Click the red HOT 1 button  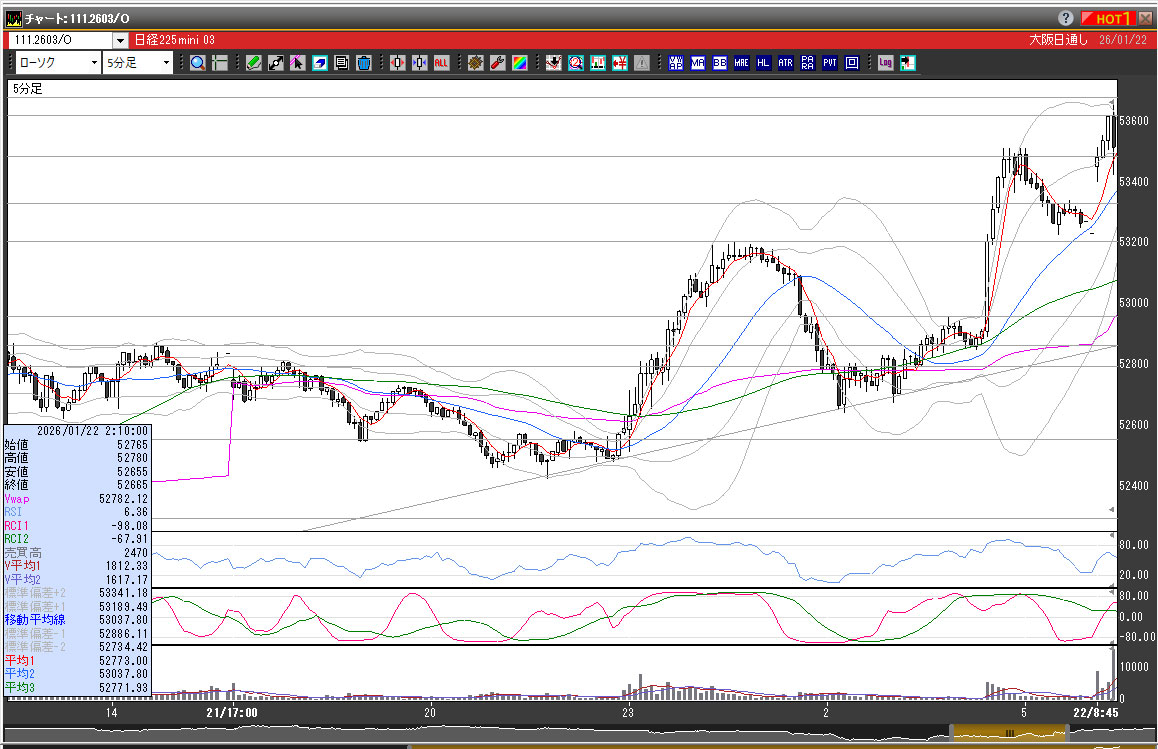pos(1107,18)
